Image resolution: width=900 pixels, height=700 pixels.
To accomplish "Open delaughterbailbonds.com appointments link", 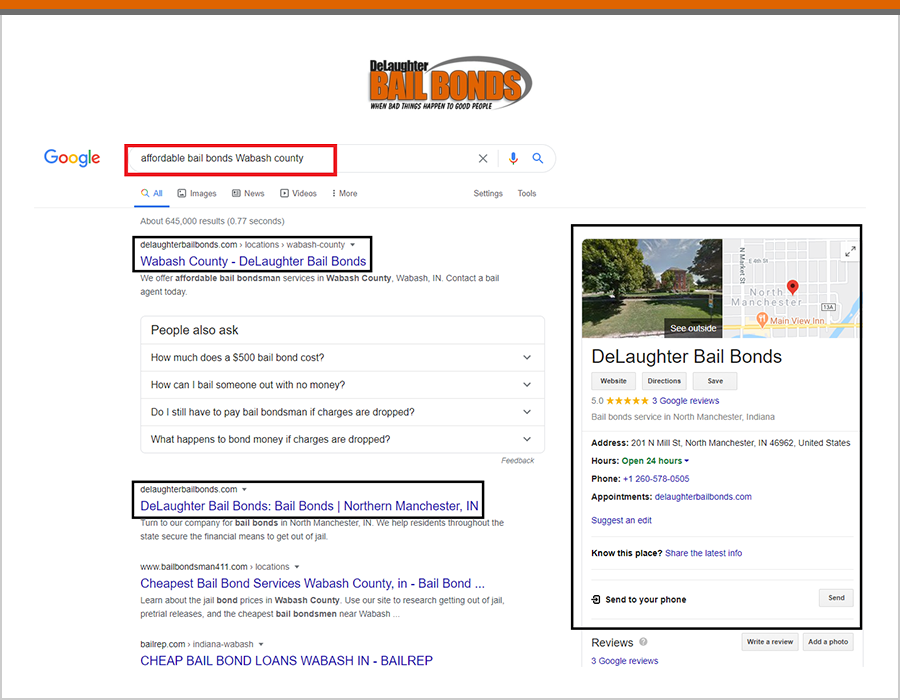I will tap(703, 497).
